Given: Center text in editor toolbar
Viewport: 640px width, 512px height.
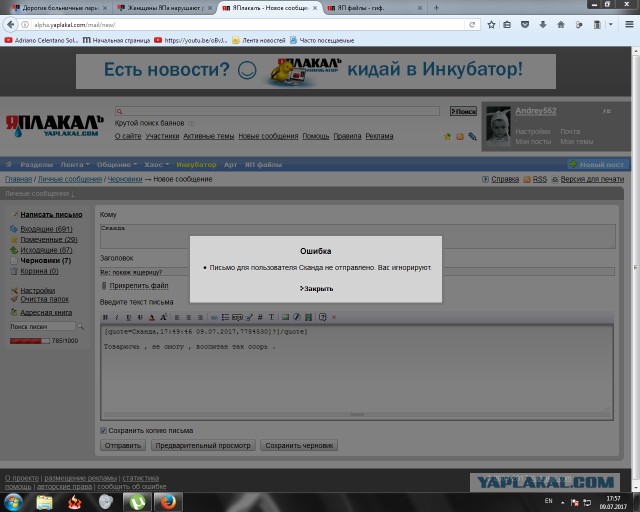Looking at the screenshot, I should pos(189,317).
